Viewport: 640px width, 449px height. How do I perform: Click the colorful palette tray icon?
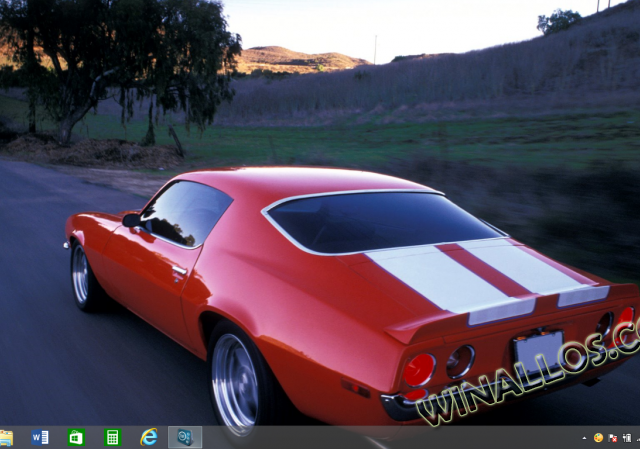coord(598,438)
